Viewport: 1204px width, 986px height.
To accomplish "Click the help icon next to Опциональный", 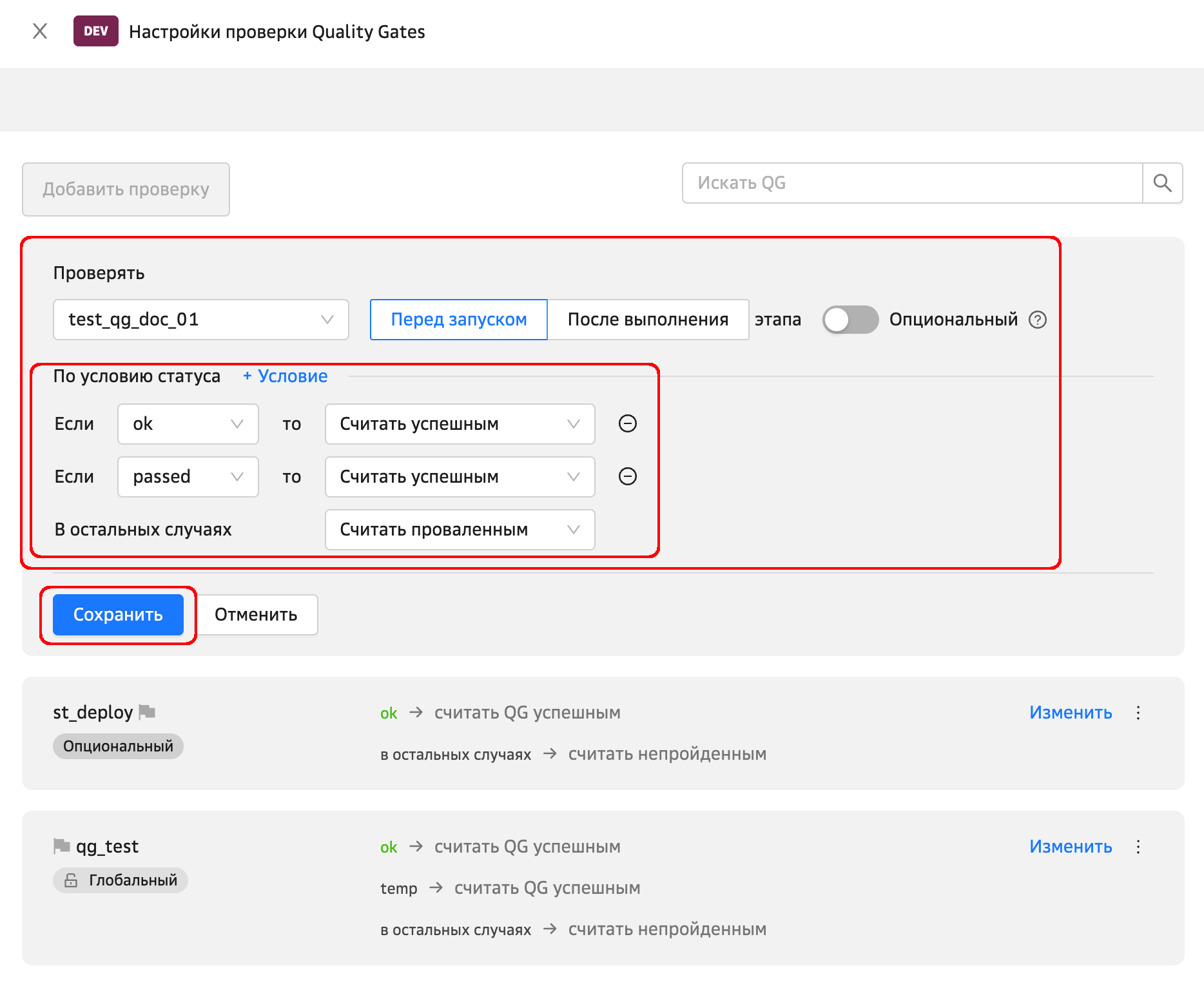I will 1037,320.
